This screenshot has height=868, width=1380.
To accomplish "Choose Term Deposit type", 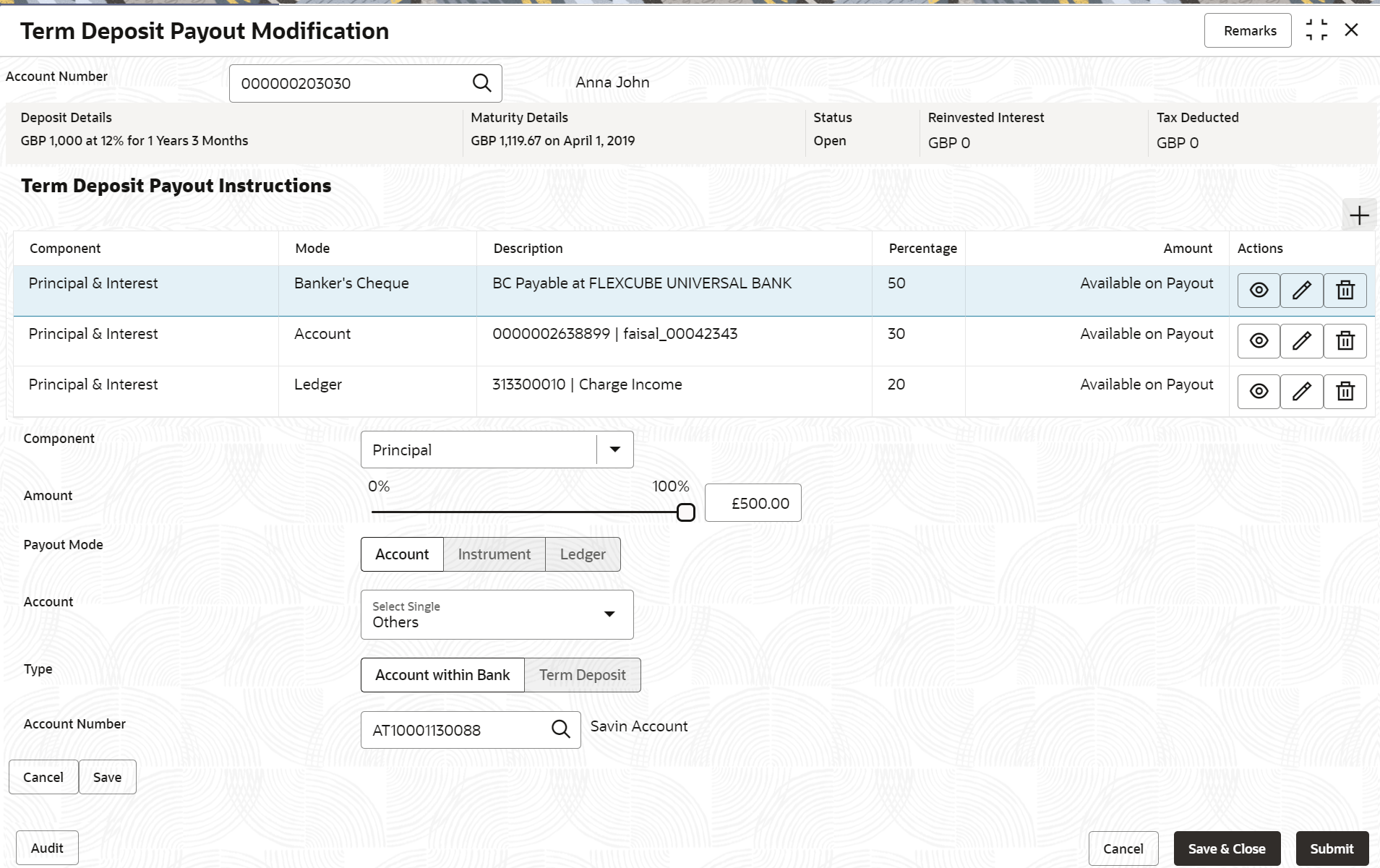I will point(583,675).
